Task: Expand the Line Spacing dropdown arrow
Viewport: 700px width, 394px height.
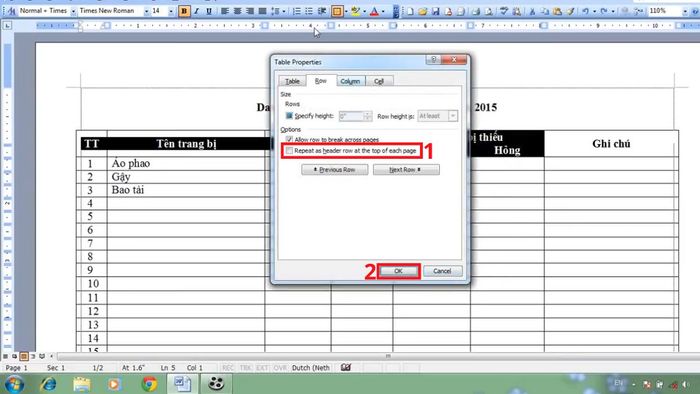Action: point(283,11)
